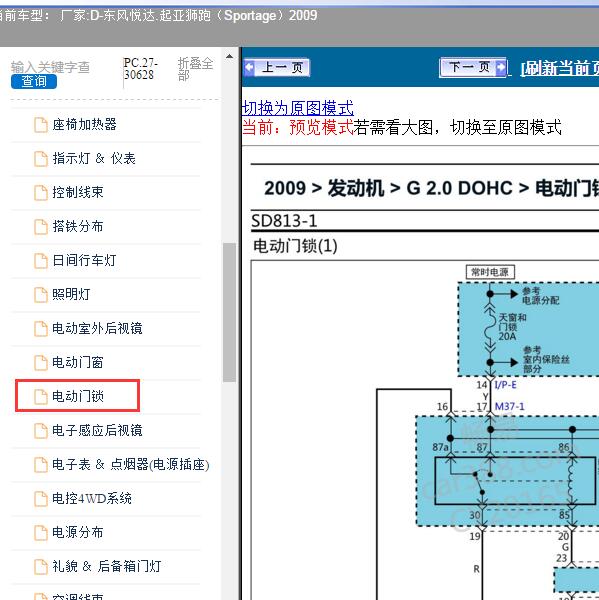The width and height of the screenshot is (599, 600).
Task: Open the 电子感应后视镜 document icon
Action: pyautogui.click(x=41, y=430)
